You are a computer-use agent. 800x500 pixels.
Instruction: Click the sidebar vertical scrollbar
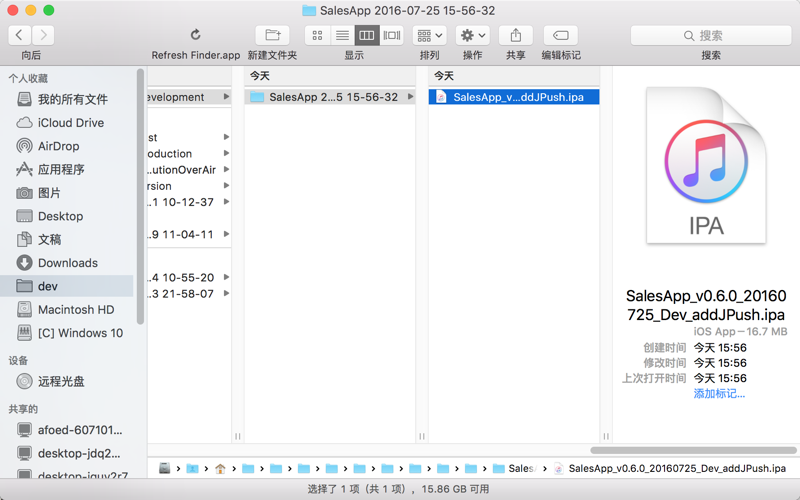[140, 196]
